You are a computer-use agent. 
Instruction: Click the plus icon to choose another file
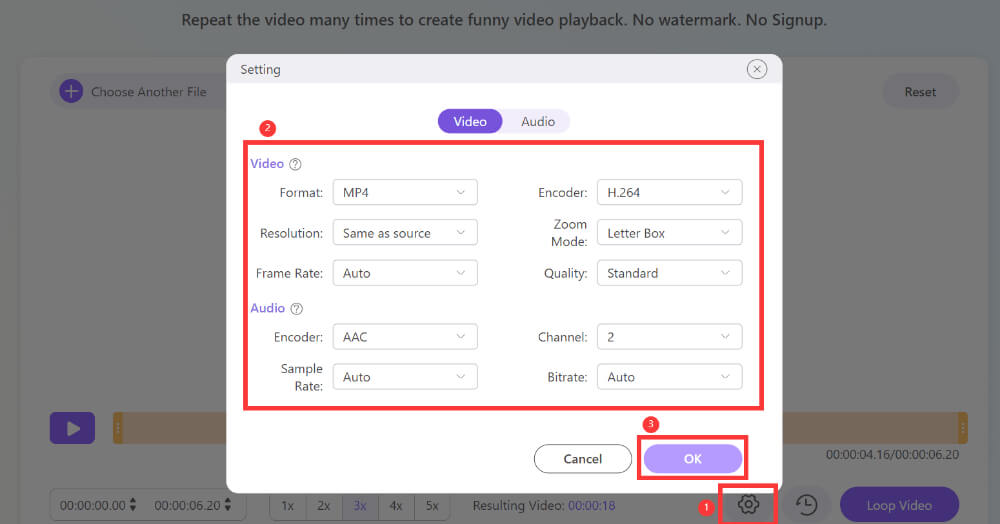click(71, 92)
